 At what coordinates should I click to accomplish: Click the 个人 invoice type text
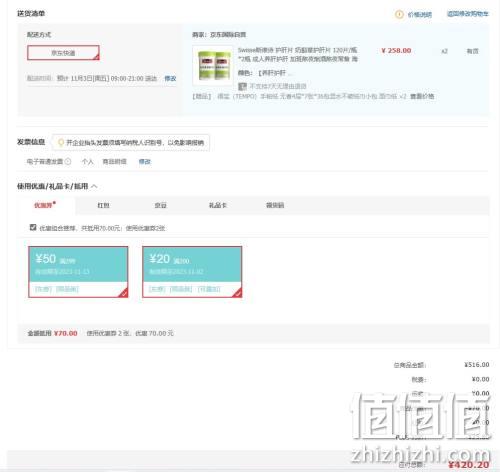88,162
